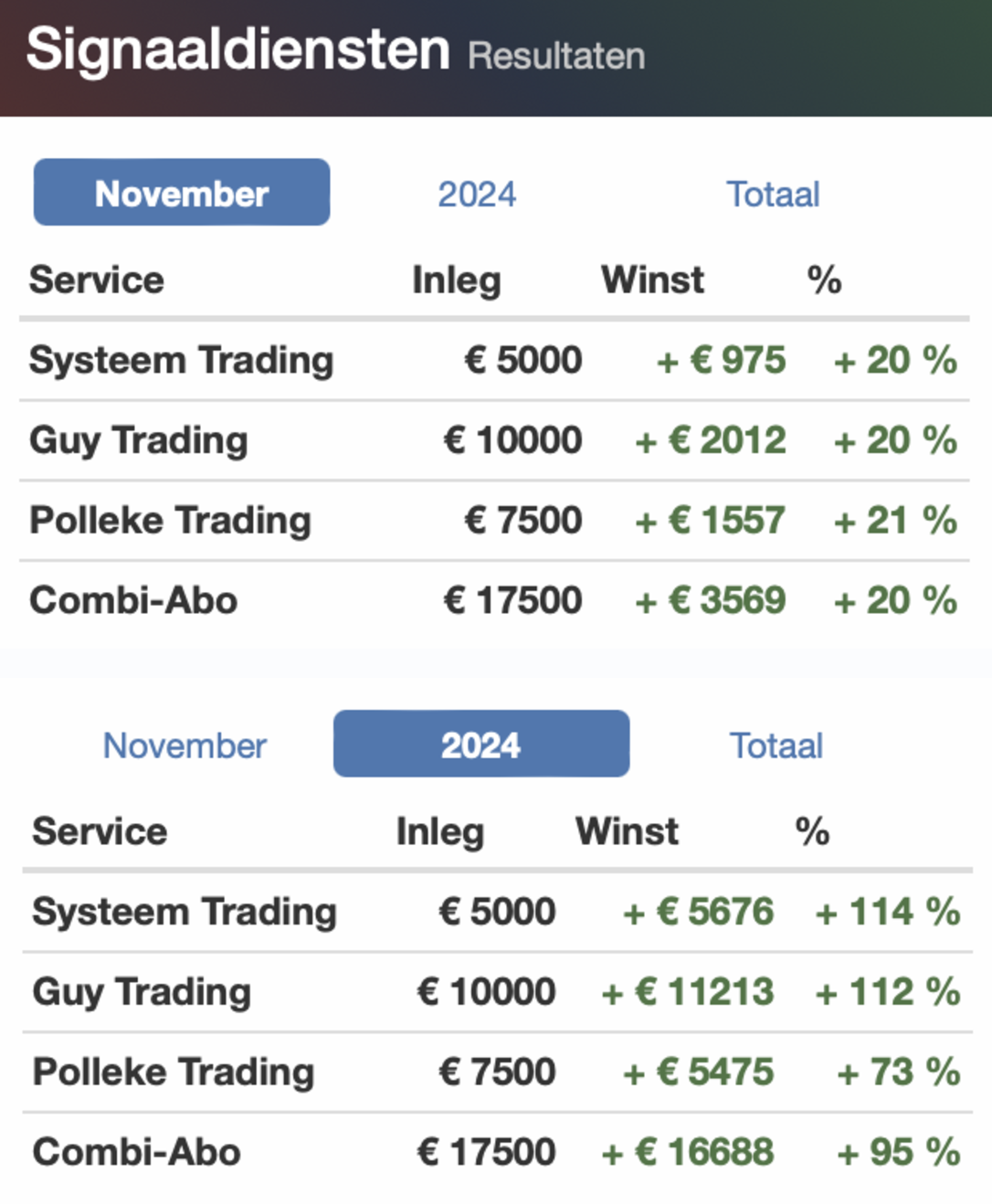Select Systeem Trading row with € 975 profit
Screen dimensions: 992x1204
494,360
